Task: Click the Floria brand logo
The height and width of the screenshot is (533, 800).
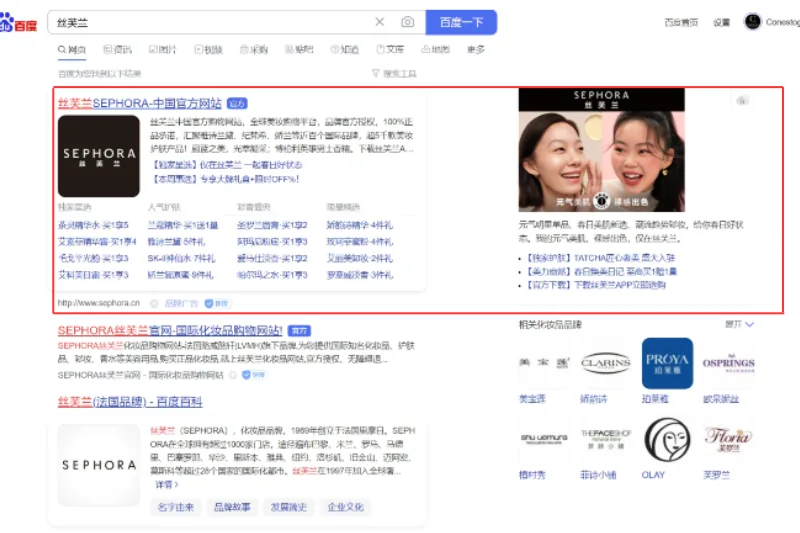Action: pyautogui.click(x=729, y=439)
